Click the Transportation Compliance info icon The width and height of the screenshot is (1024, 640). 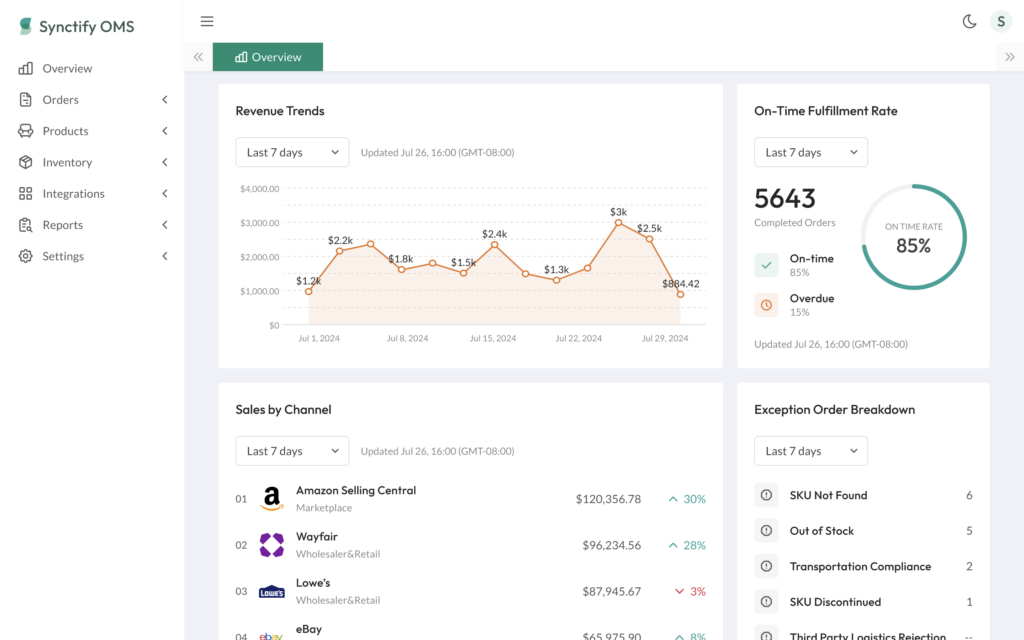tap(766, 566)
